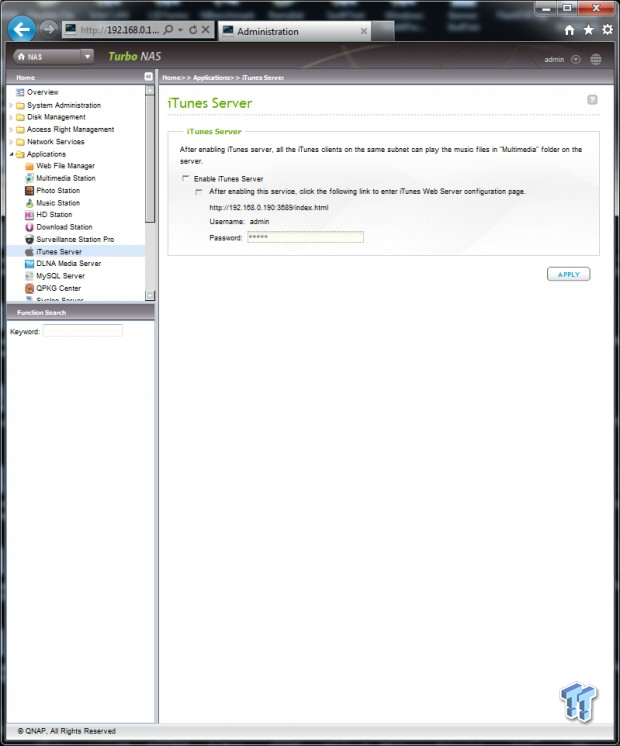The image size is (620, 746).
Task: Collapse the Home navigation panel
Action: 148,77
